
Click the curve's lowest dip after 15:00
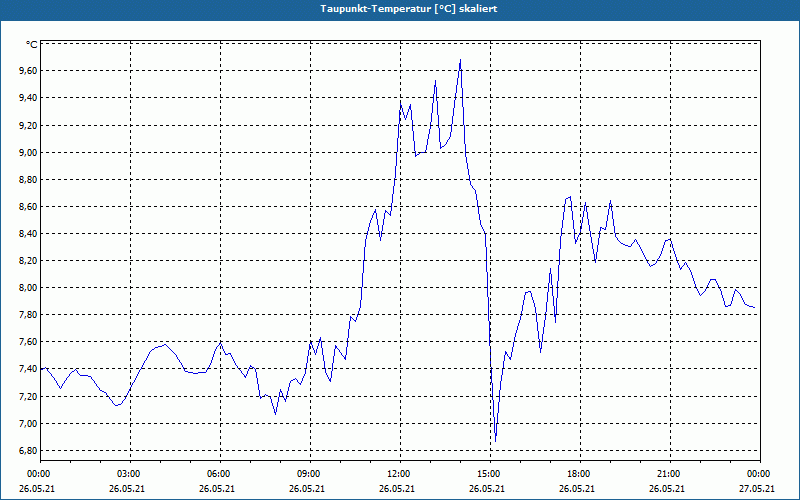[x=495, y=441]
